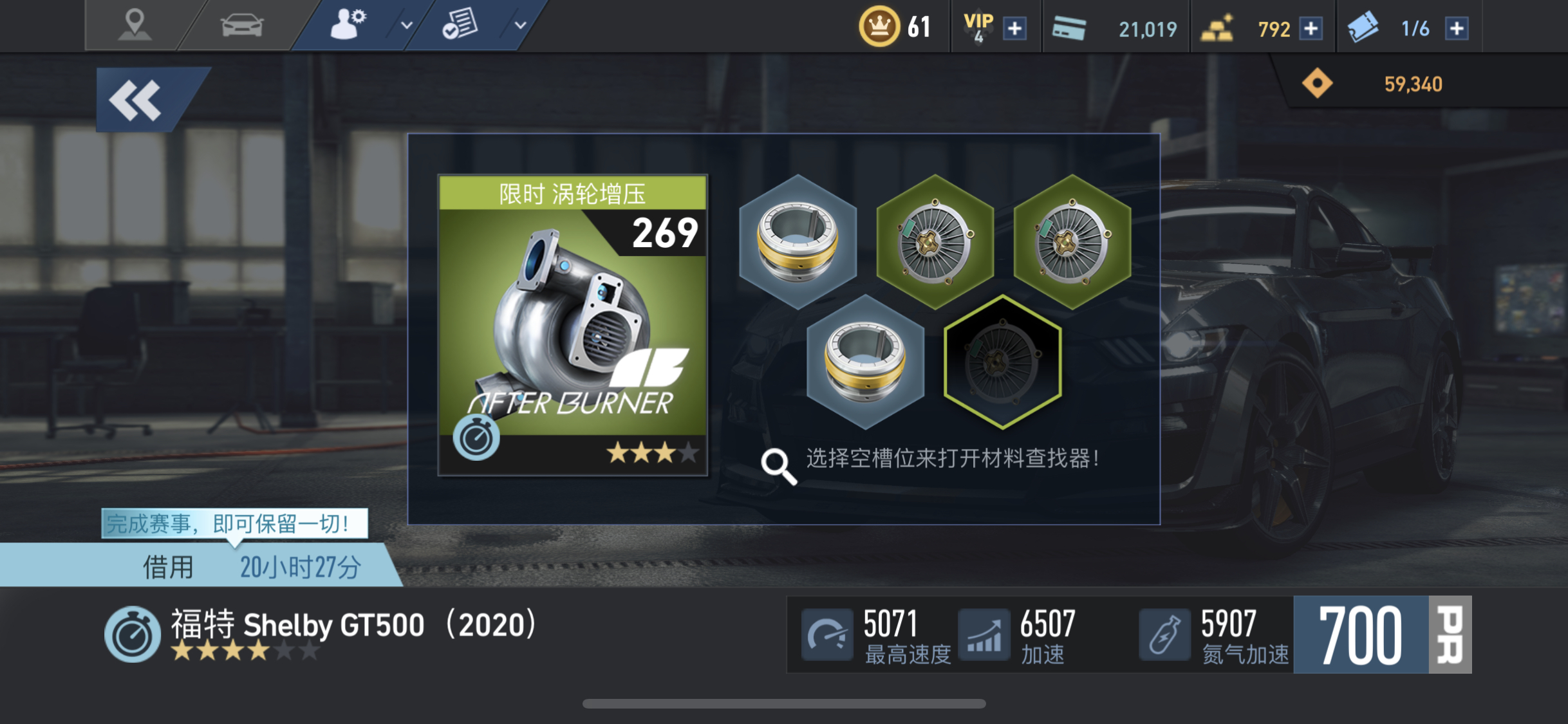Add race tickets with plus button
Viewport: 1568px width, 724px height.
pyautogui.click(x=1456, y=28)
